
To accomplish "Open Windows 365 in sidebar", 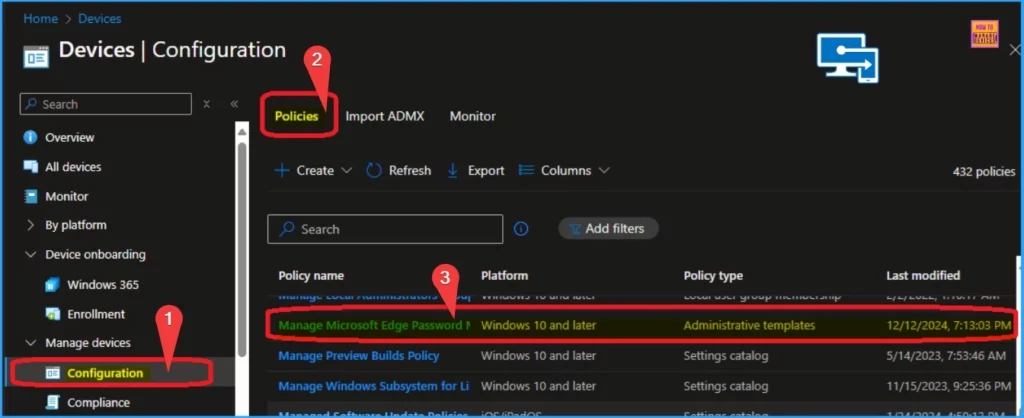I will (x=103, y=285).
